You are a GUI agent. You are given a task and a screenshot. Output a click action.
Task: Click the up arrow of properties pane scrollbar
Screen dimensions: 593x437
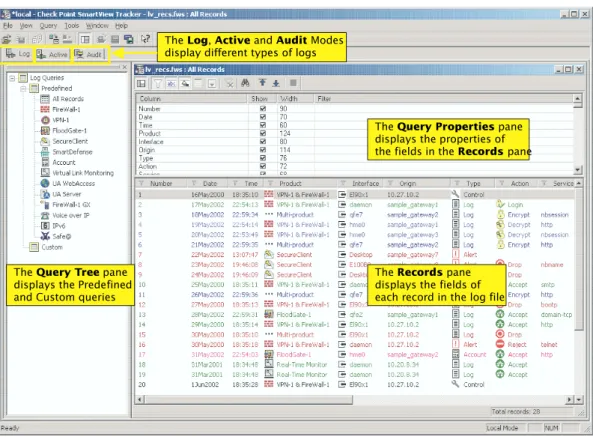click(577, 99)
